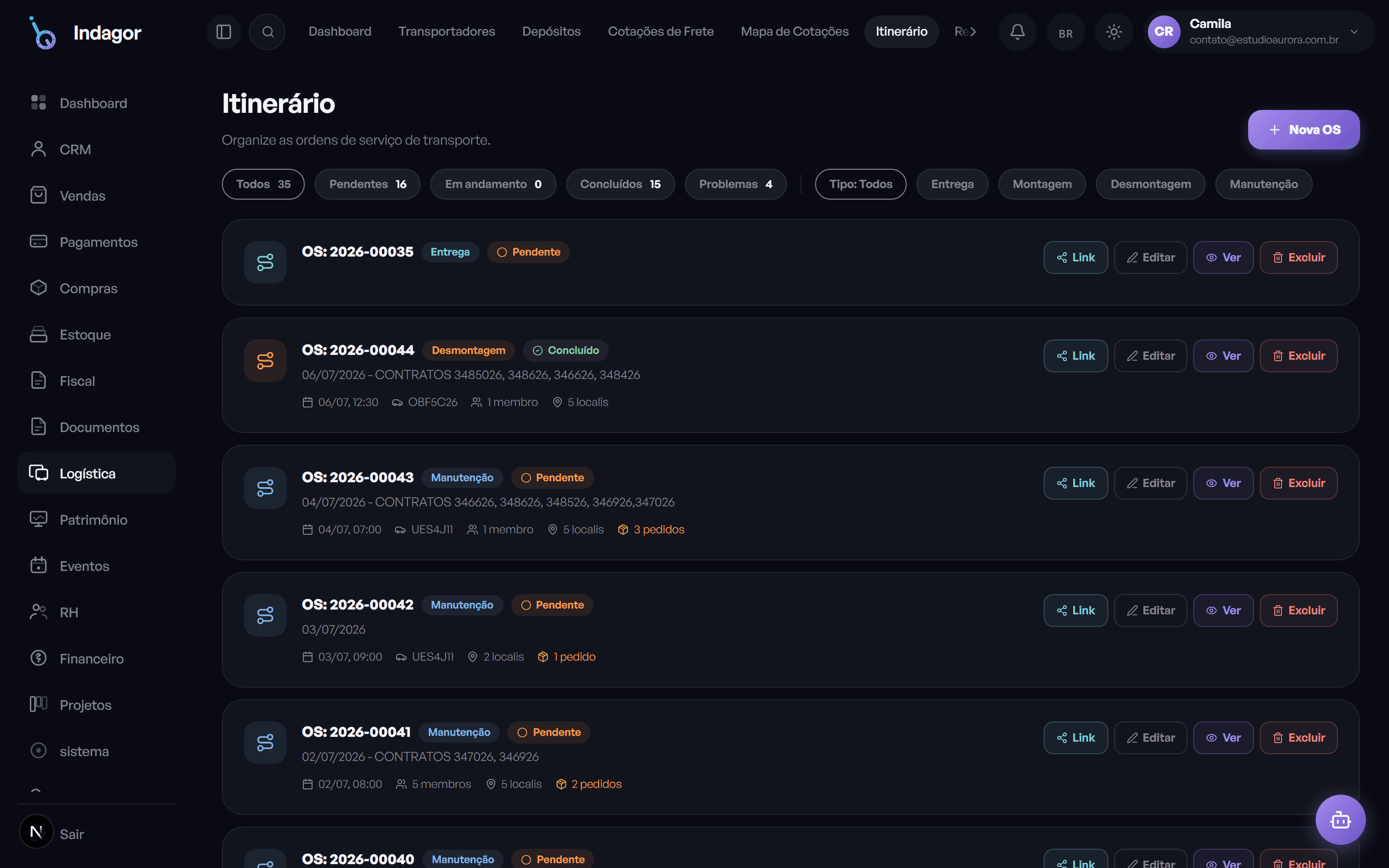The image size is (1389, 868).
Task: Click '2 pedidos' on OS 2026-00041
Action: point(589,784)
